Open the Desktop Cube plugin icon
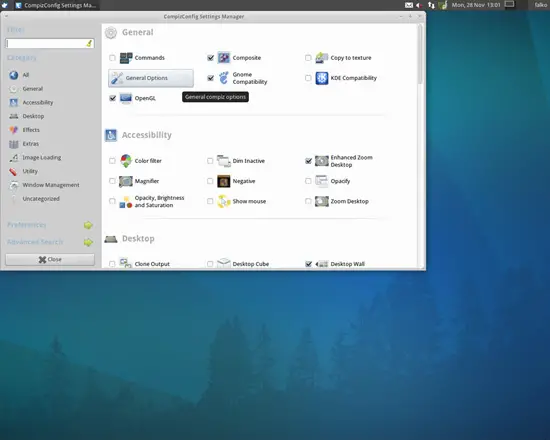The image size is (550, 440). pyautogui.click(x=224, y=263)
